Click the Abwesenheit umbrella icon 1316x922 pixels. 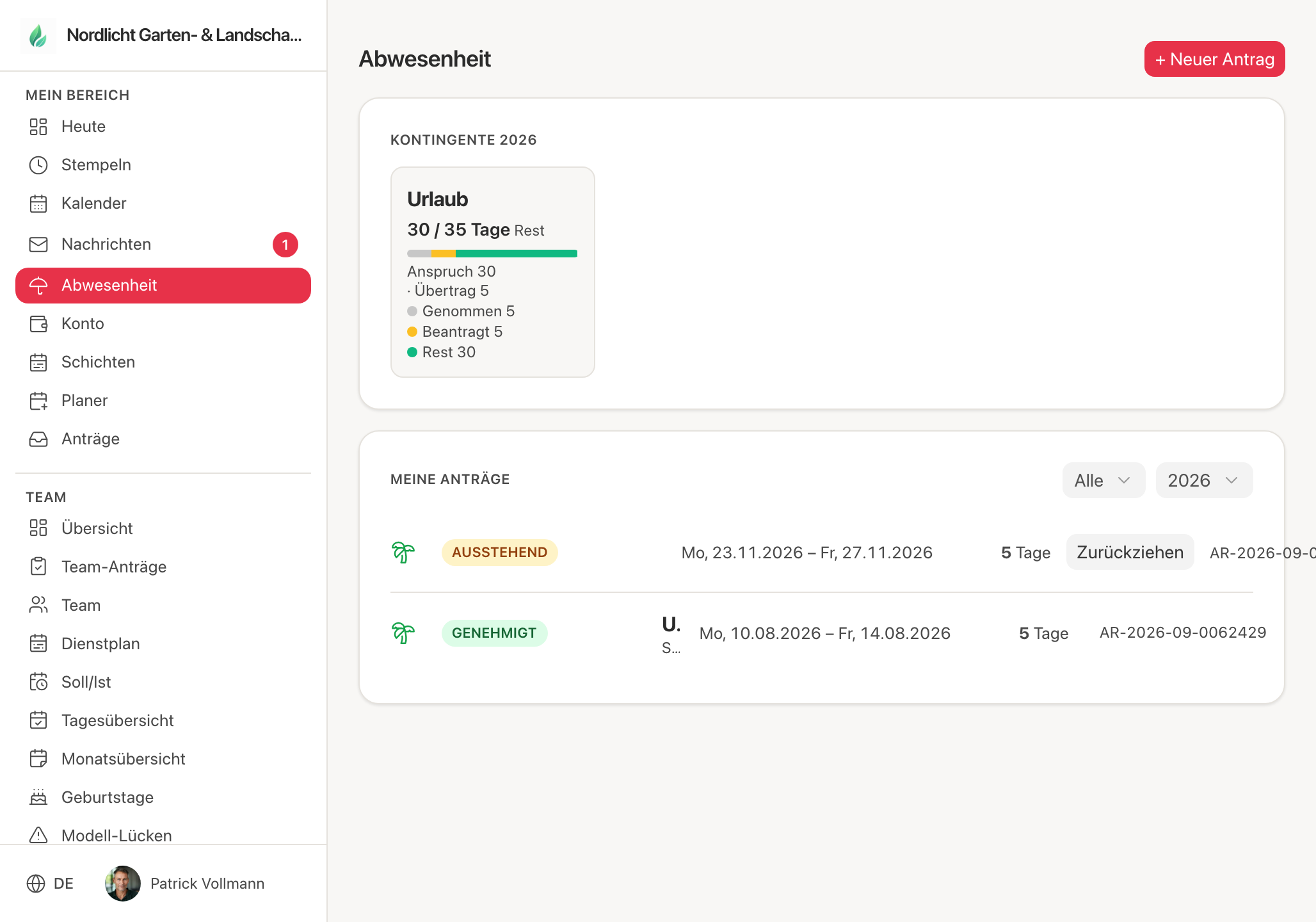38,286
